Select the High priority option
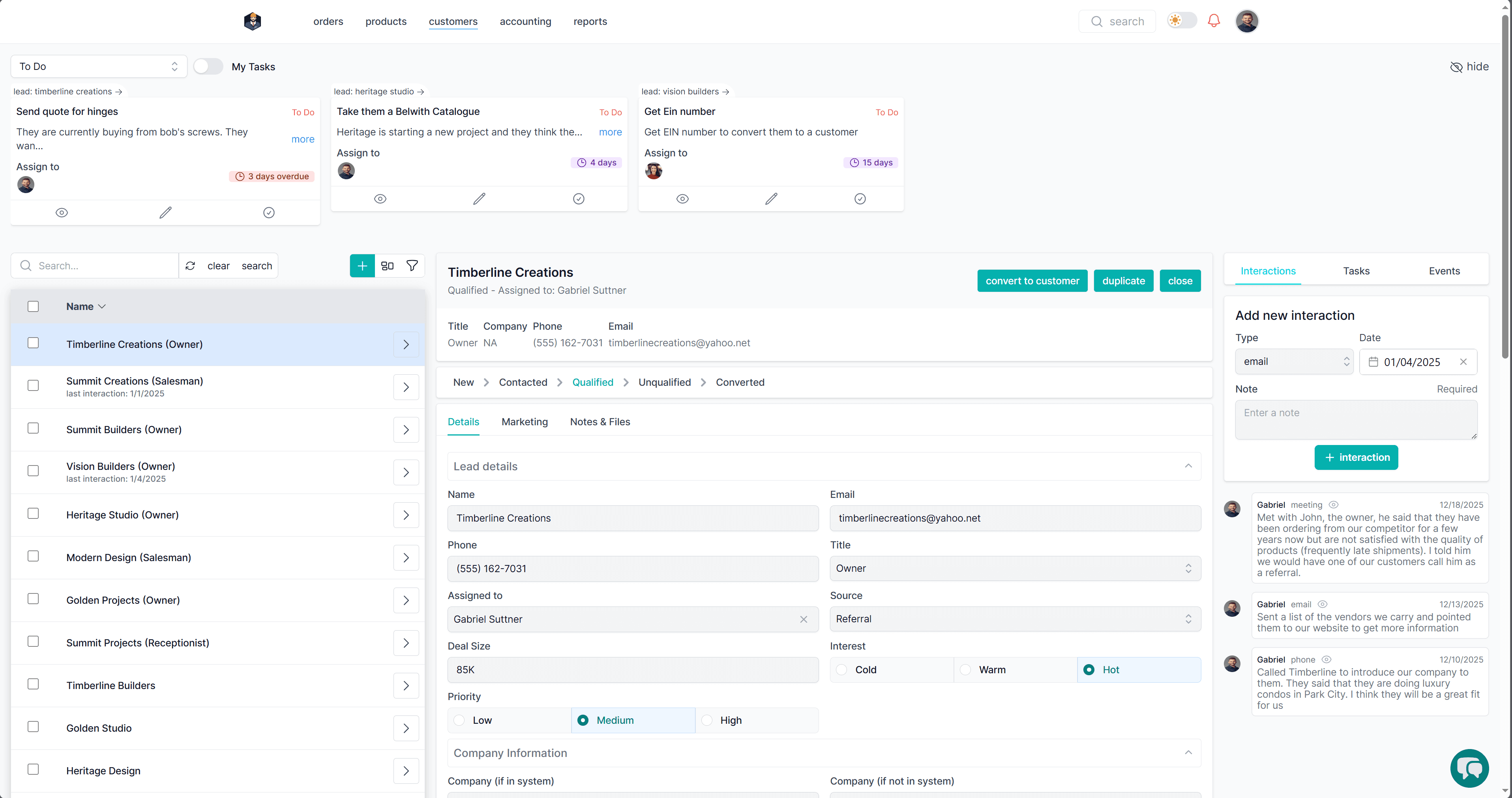Viewport: 1512px width, 798px height. tap(757, 721)
